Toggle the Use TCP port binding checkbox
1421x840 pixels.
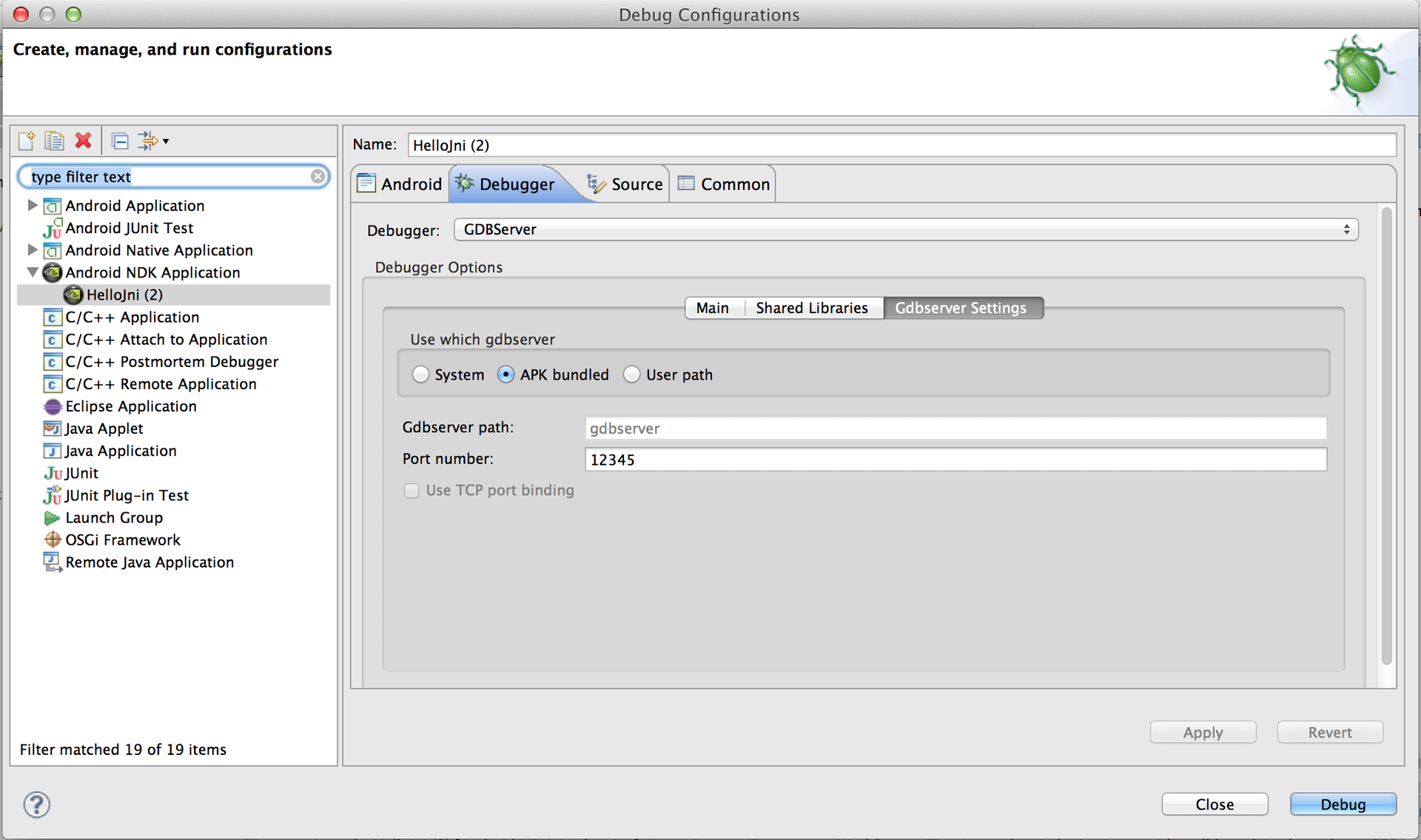[x=411, y=491]
